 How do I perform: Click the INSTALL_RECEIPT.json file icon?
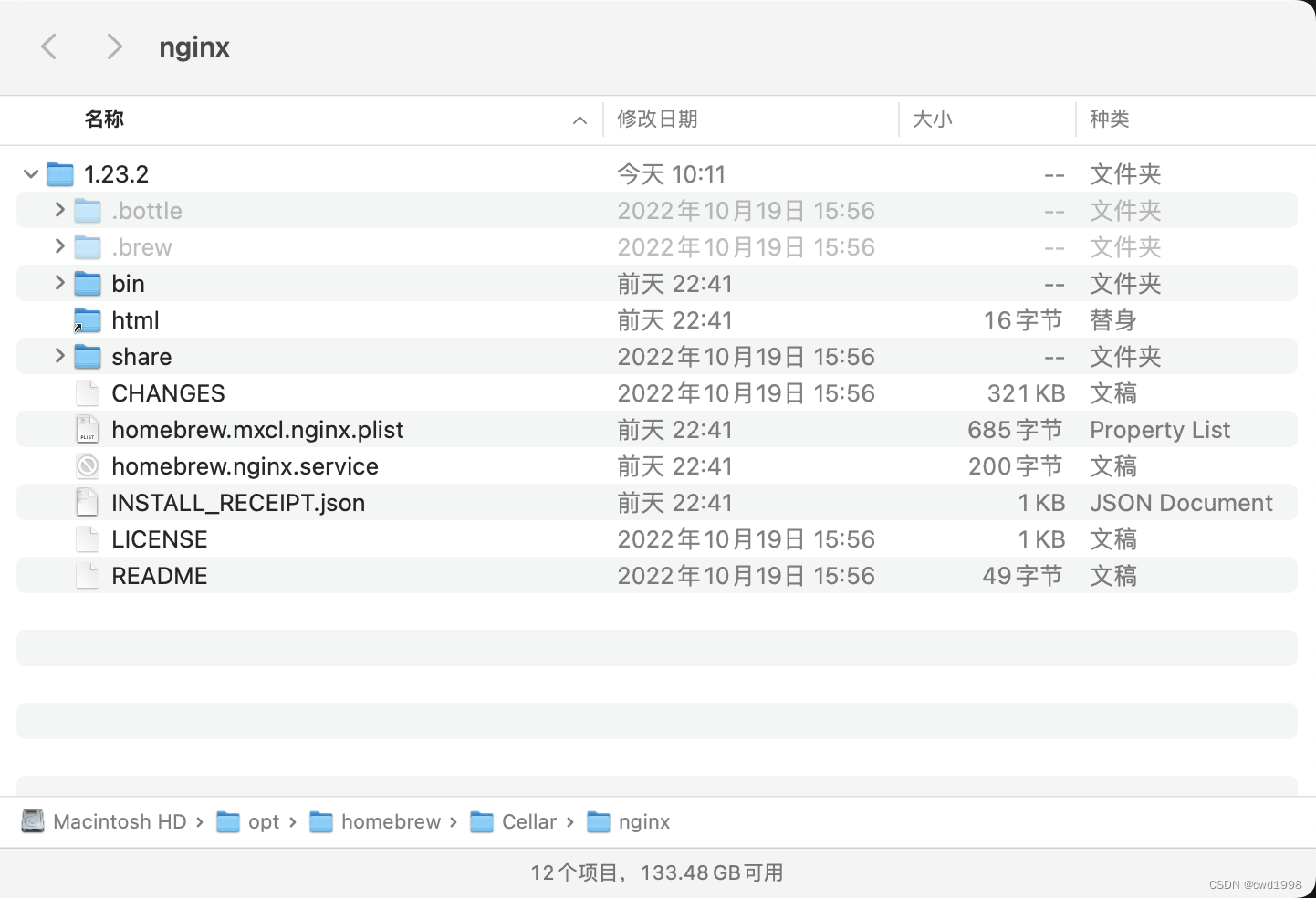tap(88, 502)
